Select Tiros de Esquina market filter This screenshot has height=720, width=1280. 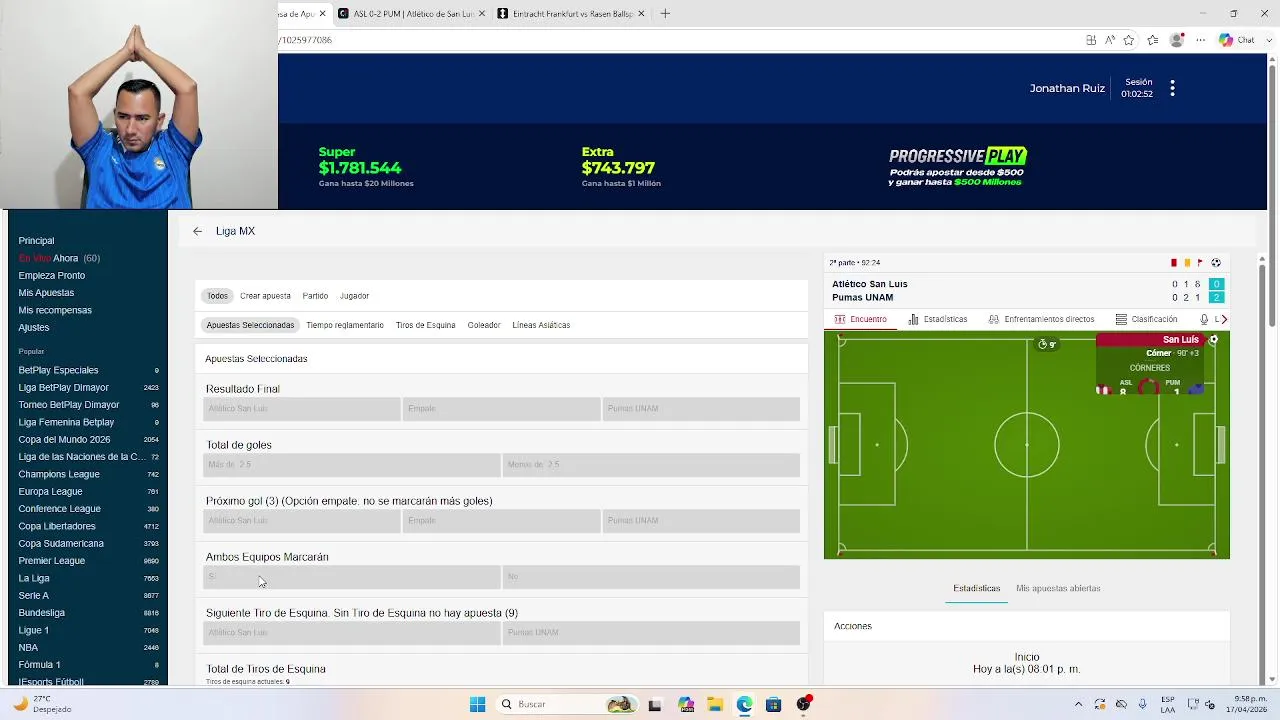point(425,325)
